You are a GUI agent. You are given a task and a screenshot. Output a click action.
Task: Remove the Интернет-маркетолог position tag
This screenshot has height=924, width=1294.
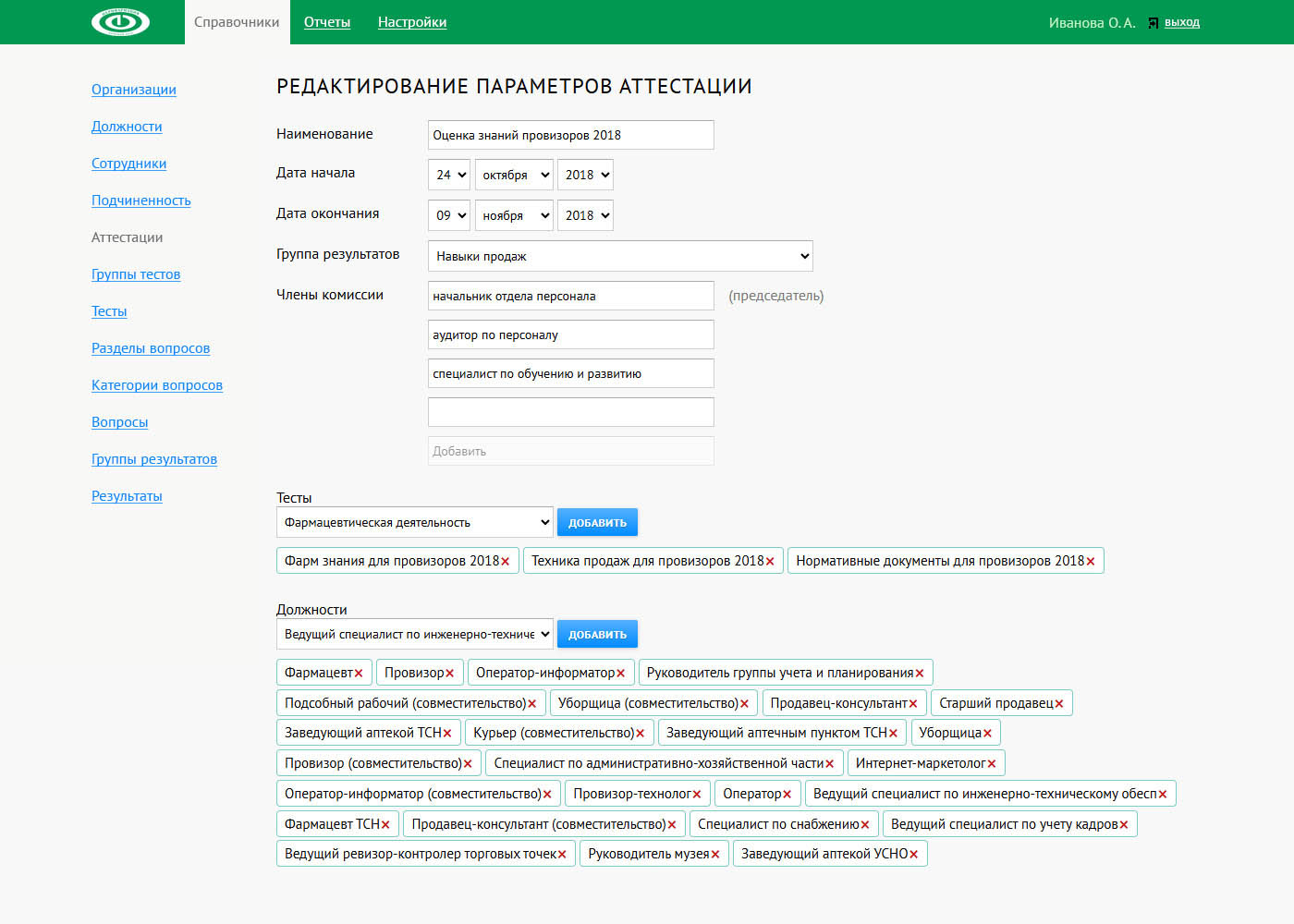pos(992,764)
